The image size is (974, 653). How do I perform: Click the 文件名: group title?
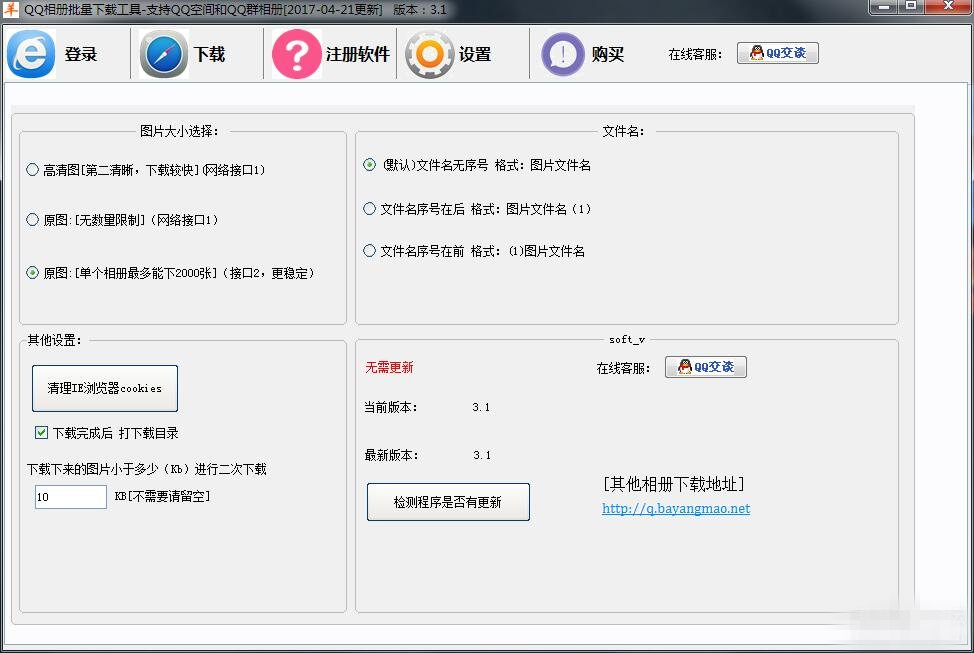[x=623, y=131]
